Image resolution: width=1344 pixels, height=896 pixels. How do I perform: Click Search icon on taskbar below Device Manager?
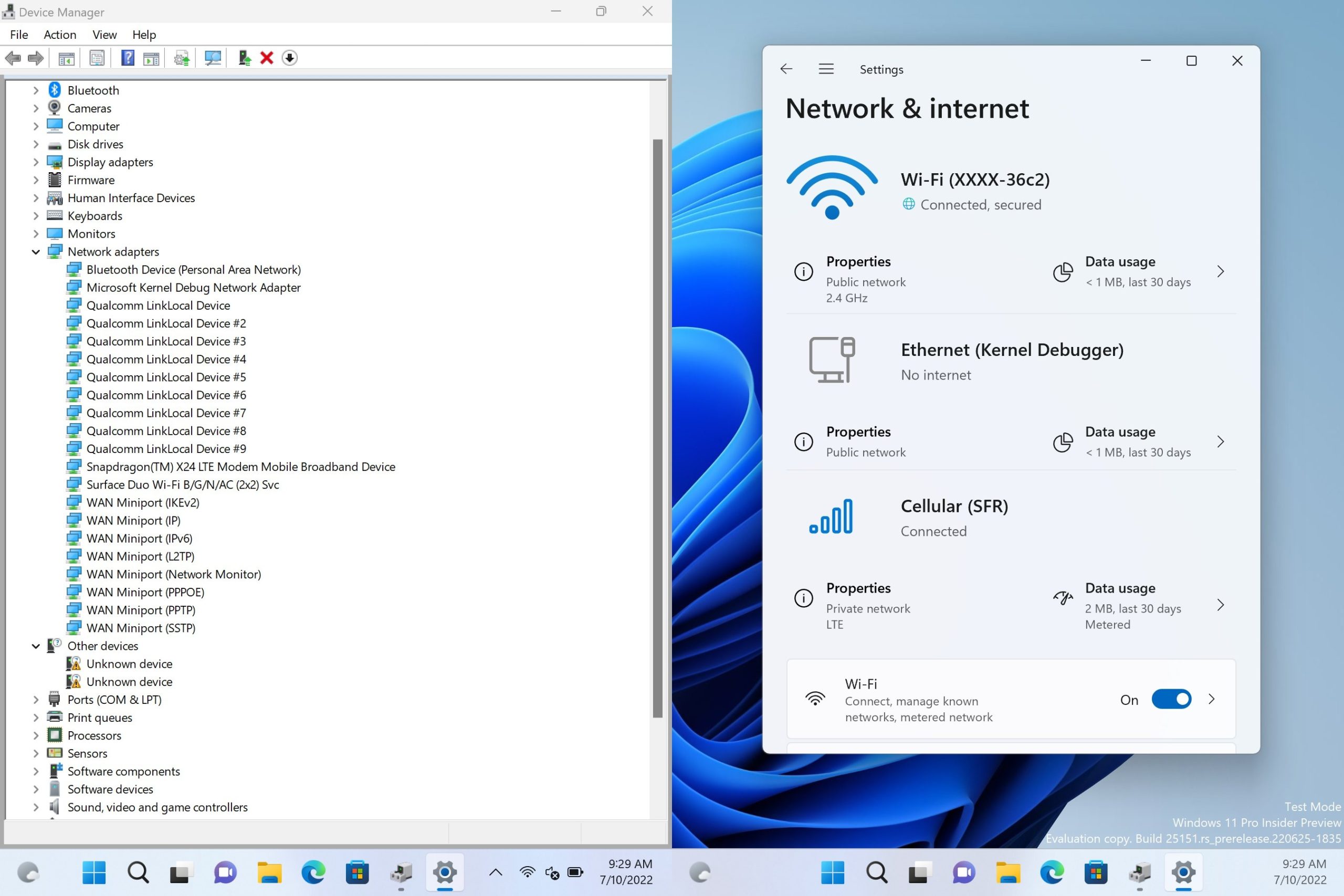pyautogui.click(x=138, y=872)
